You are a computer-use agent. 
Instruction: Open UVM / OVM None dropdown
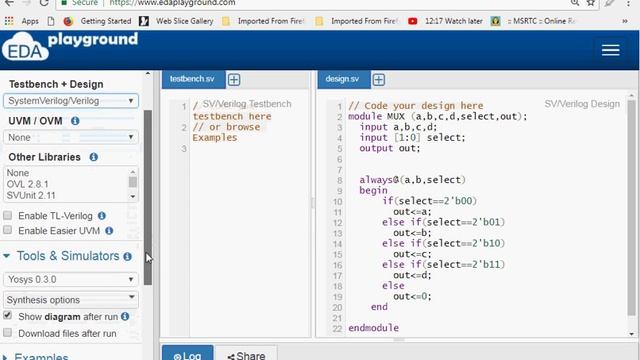[71, 137]
